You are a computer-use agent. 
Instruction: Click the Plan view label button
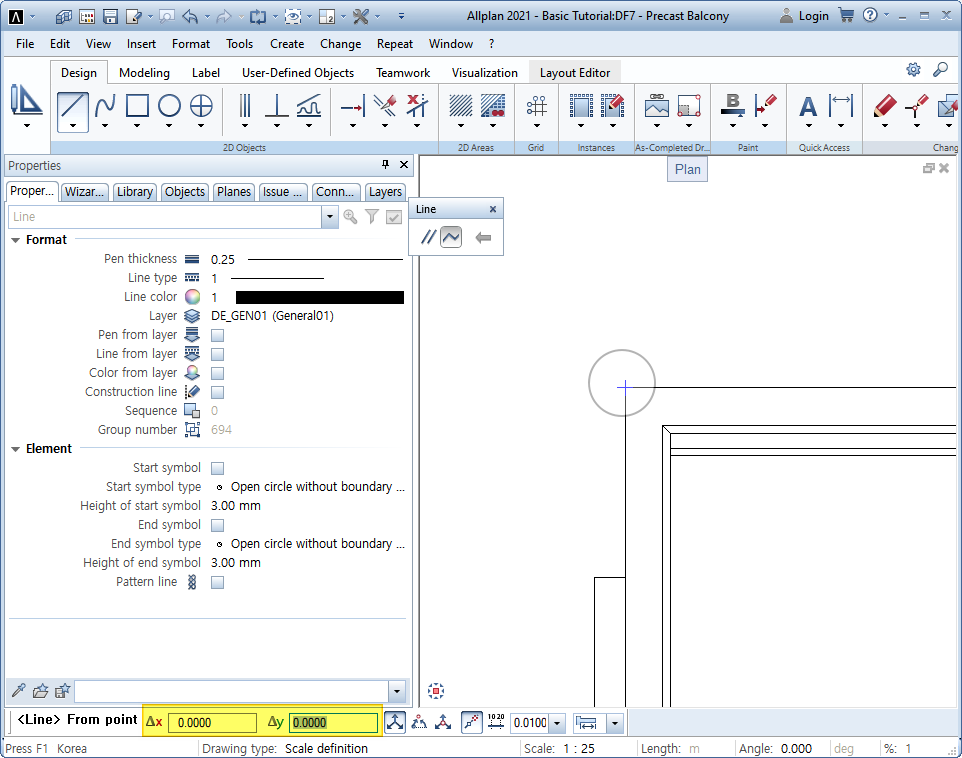pos(687,169)
